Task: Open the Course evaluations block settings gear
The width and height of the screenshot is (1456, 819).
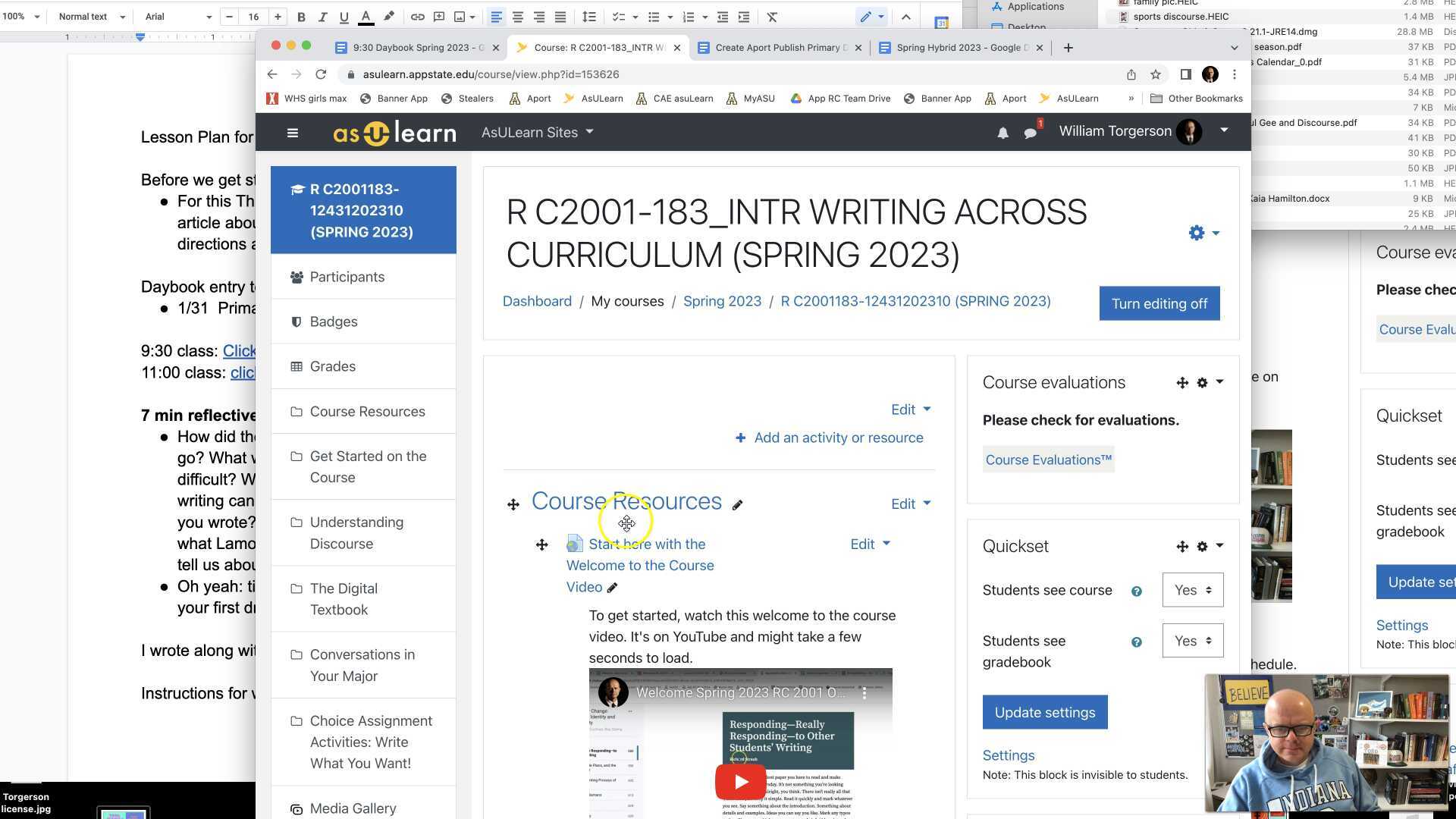Action: [x=1202, y=382]
